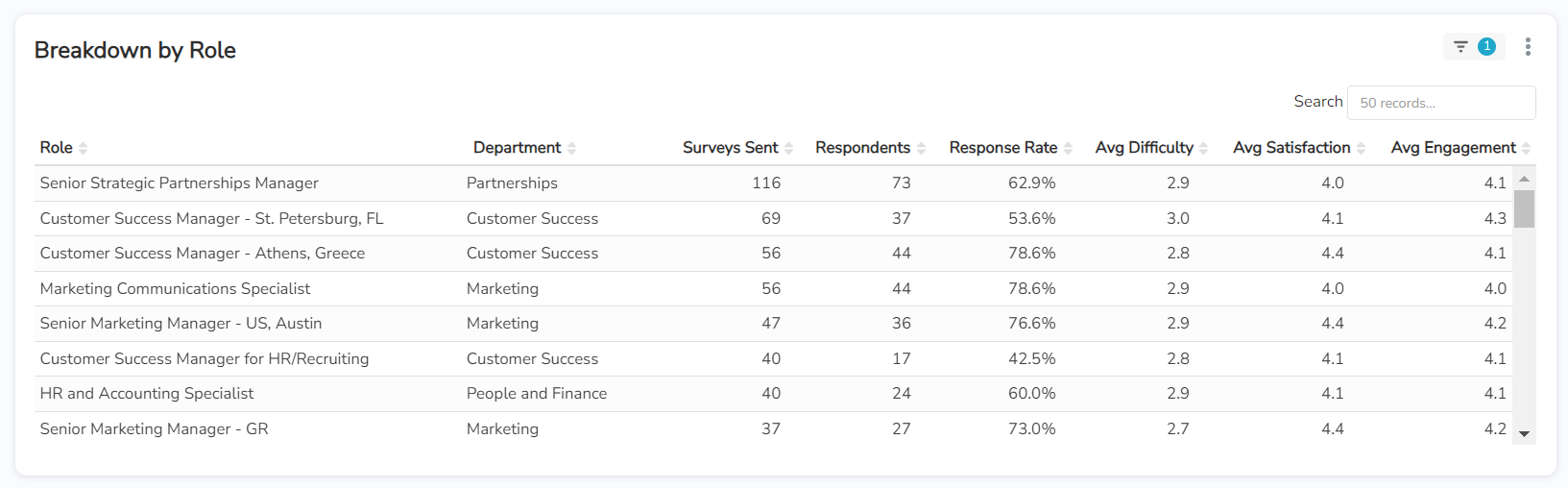Image resolution: width=1568 pixels, height=488 pixels.
Task: Click the HR and Accounting Specialist role
Action: click(x=147, y=394)
